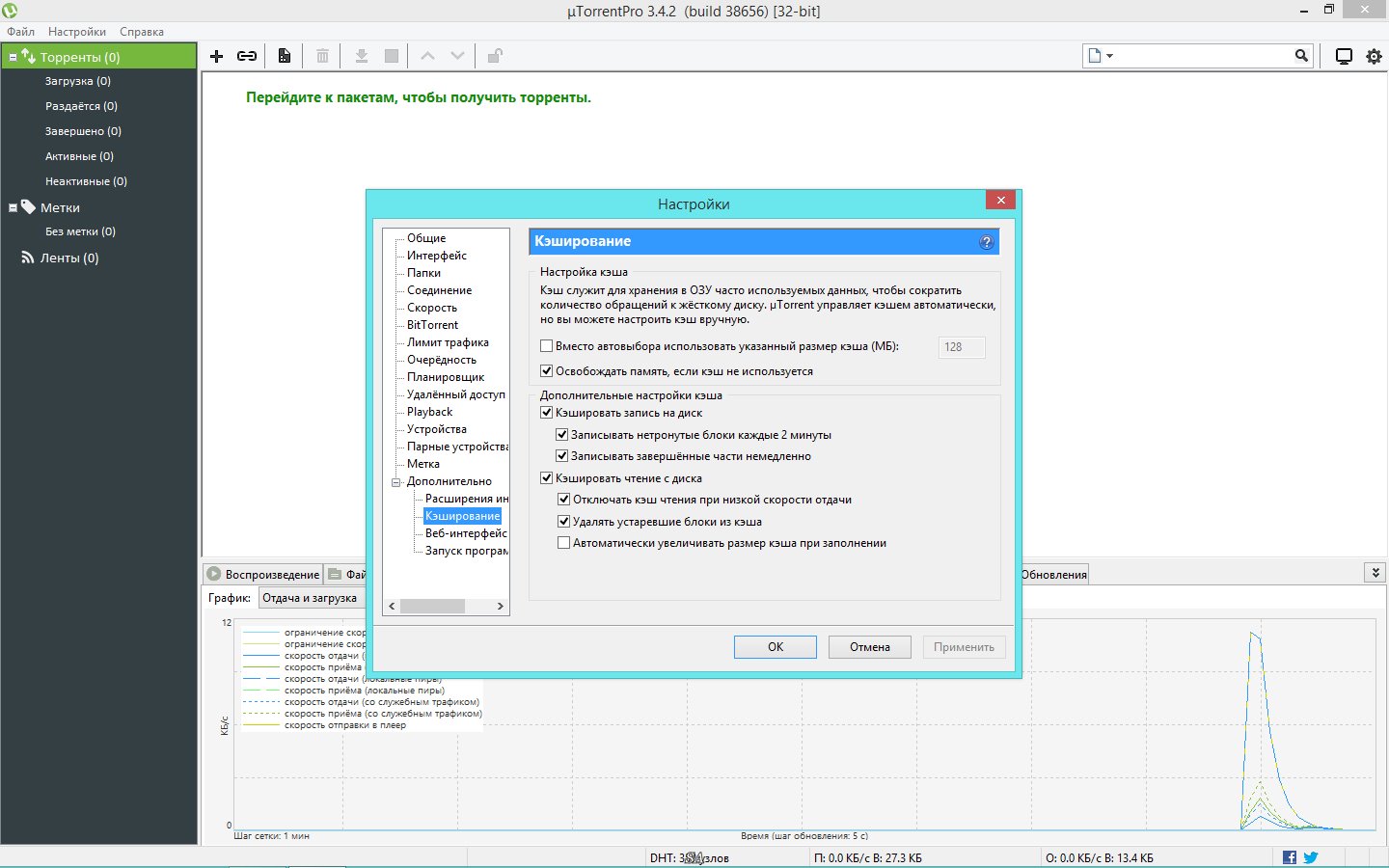The image size is (1389, 868).
Task: Toggle 'Удалять устаревшие блоки из кэша'
Action: click(x=564, y=522)
